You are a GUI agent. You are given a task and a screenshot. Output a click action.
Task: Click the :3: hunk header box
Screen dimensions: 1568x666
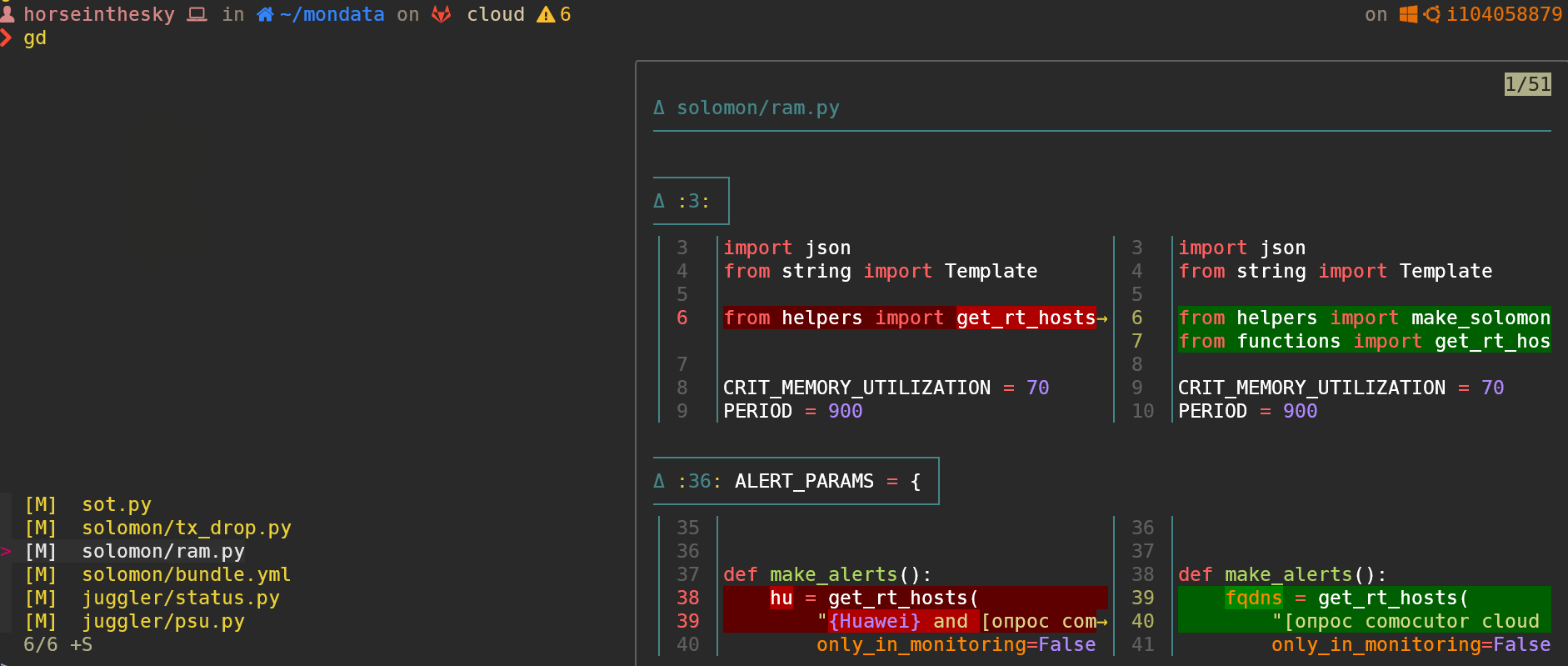coord(692,201)
